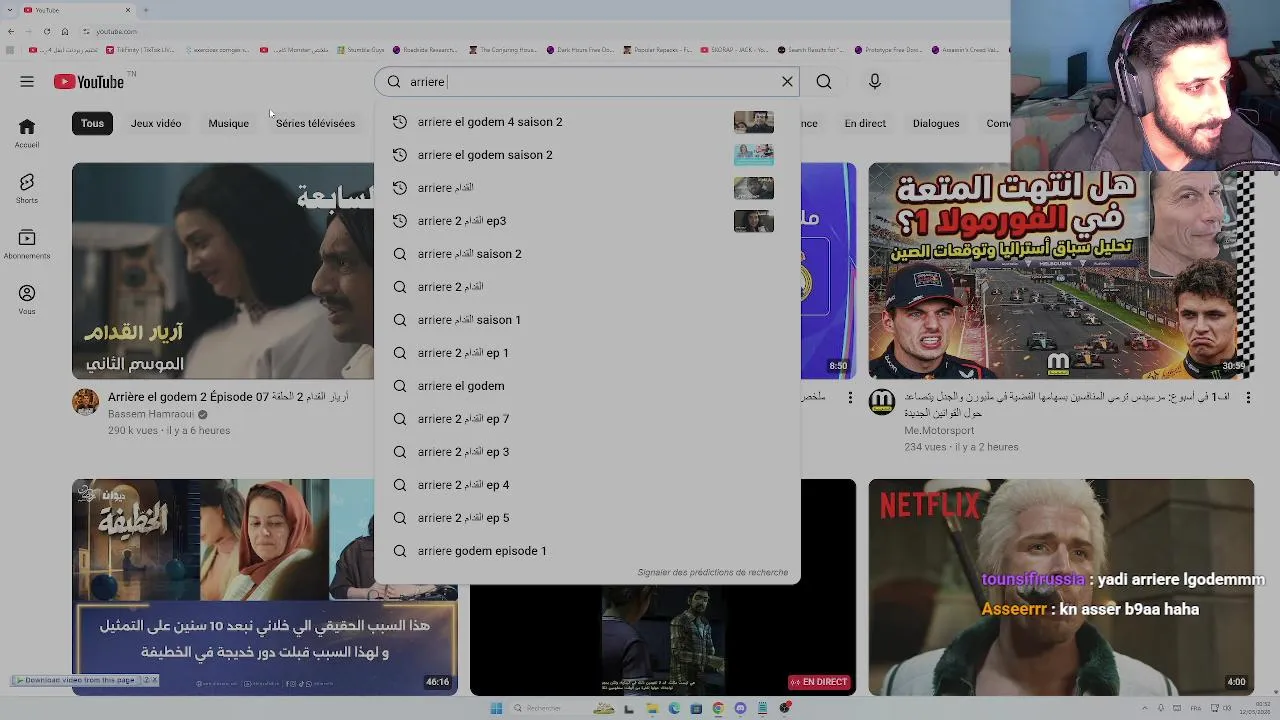The height and width of the screenshot is (720, 1280).
Task: Open the الخطيفة 46:16 video thumbnail
Action: (x=265, y=588)
